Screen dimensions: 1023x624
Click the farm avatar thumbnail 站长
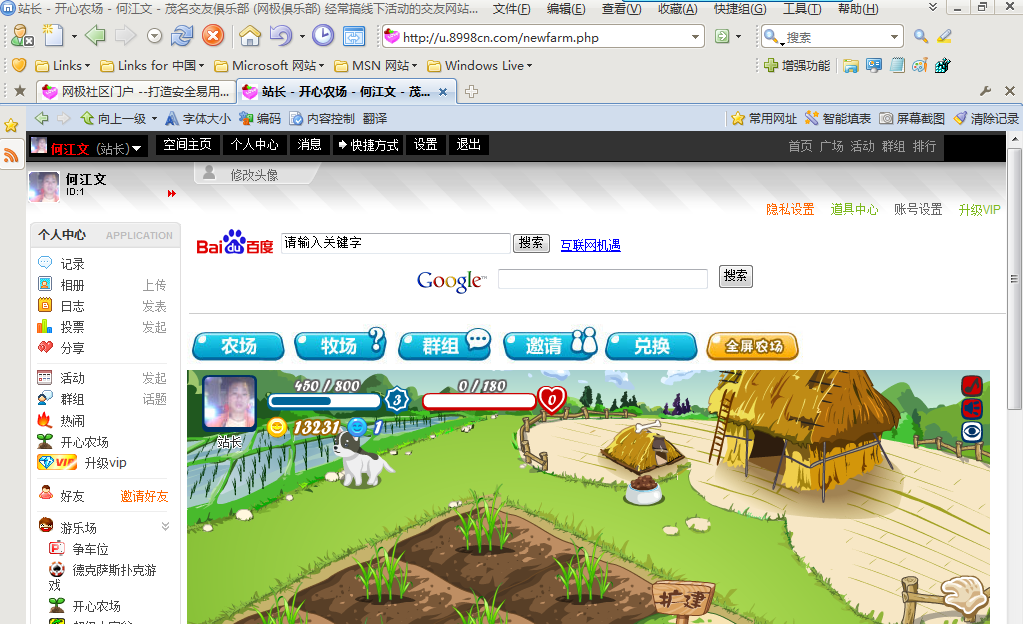229,402
